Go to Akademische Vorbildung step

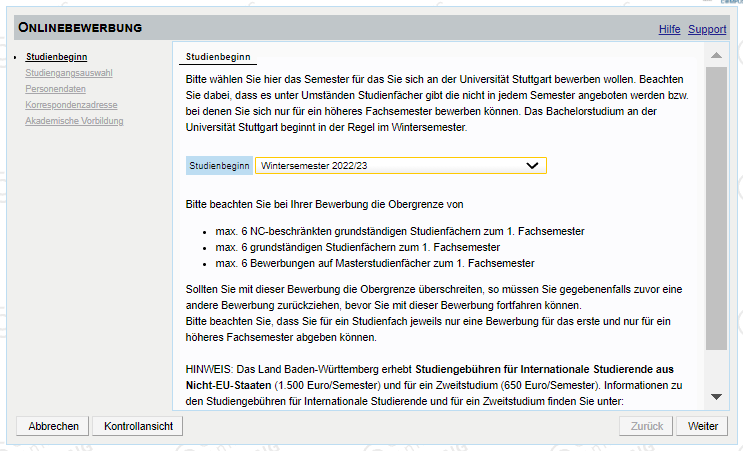pos(74,121)
